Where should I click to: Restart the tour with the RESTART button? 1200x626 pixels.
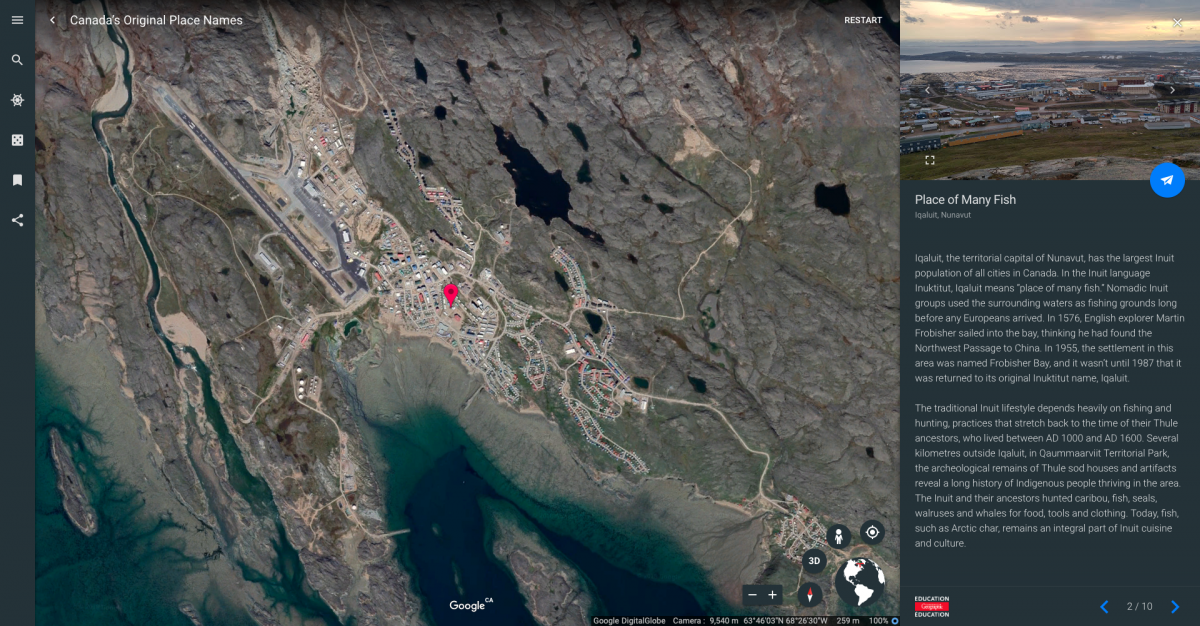click(x=861, y=19)
